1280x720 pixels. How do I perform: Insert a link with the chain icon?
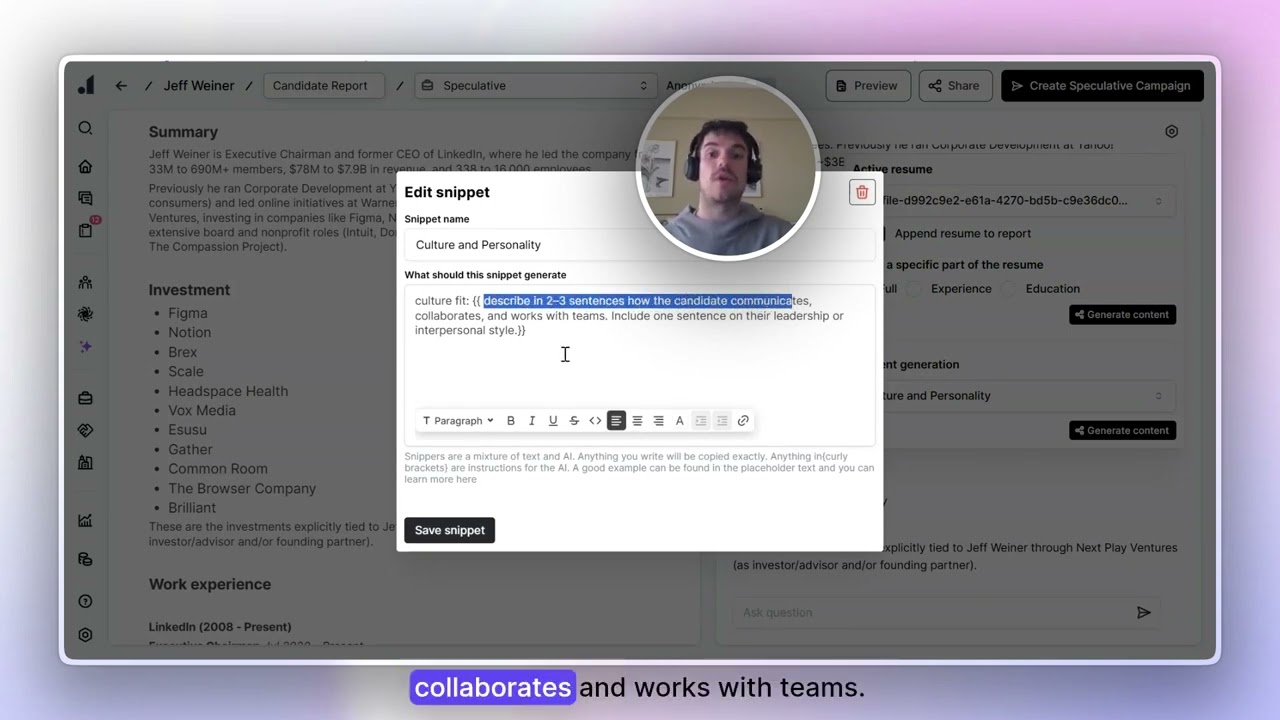743,421
